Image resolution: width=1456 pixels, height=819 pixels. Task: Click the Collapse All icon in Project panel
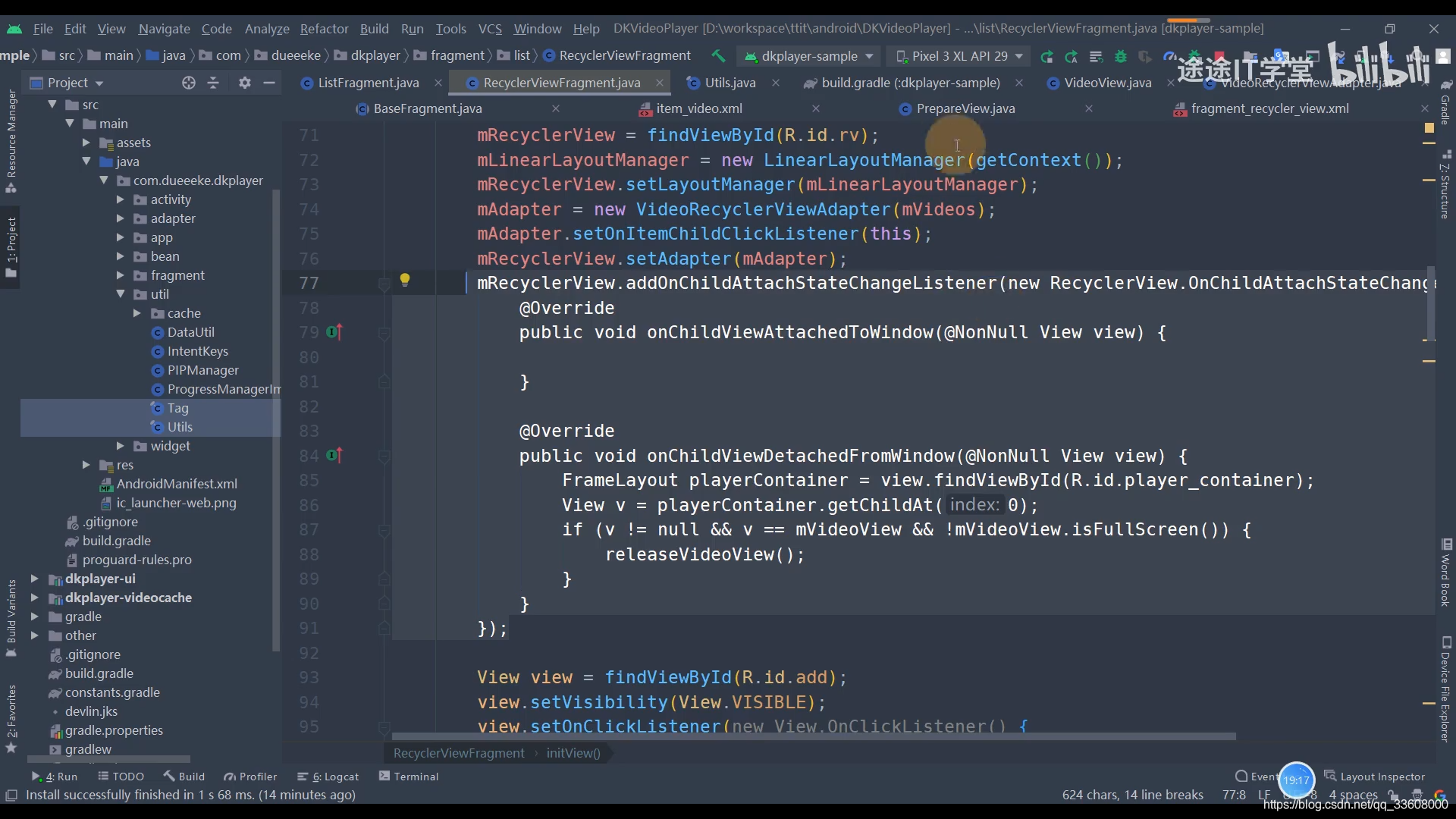tap(213, 83)
